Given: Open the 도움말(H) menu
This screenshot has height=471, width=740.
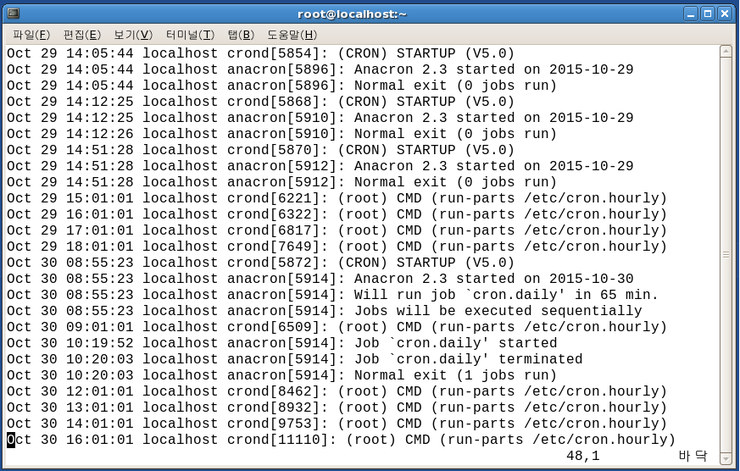Looking at the screenshot, I should tap(292, 34).
